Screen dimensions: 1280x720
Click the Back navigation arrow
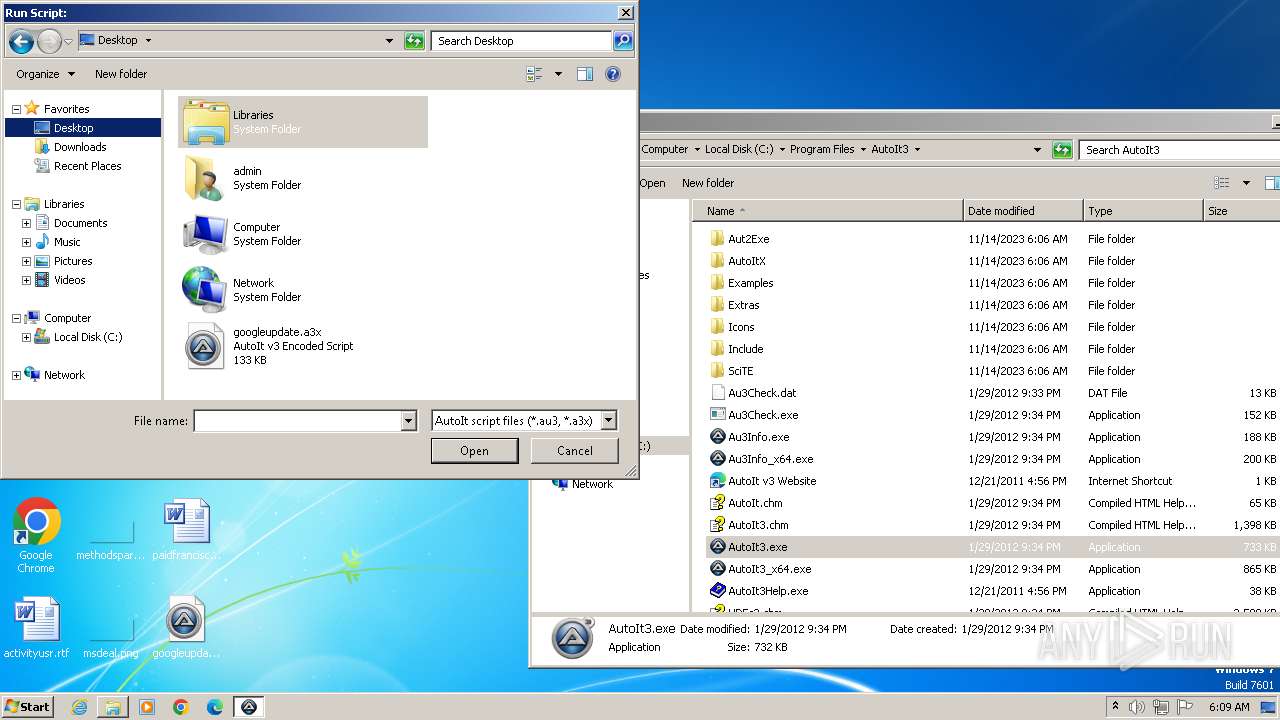(21, 41)
